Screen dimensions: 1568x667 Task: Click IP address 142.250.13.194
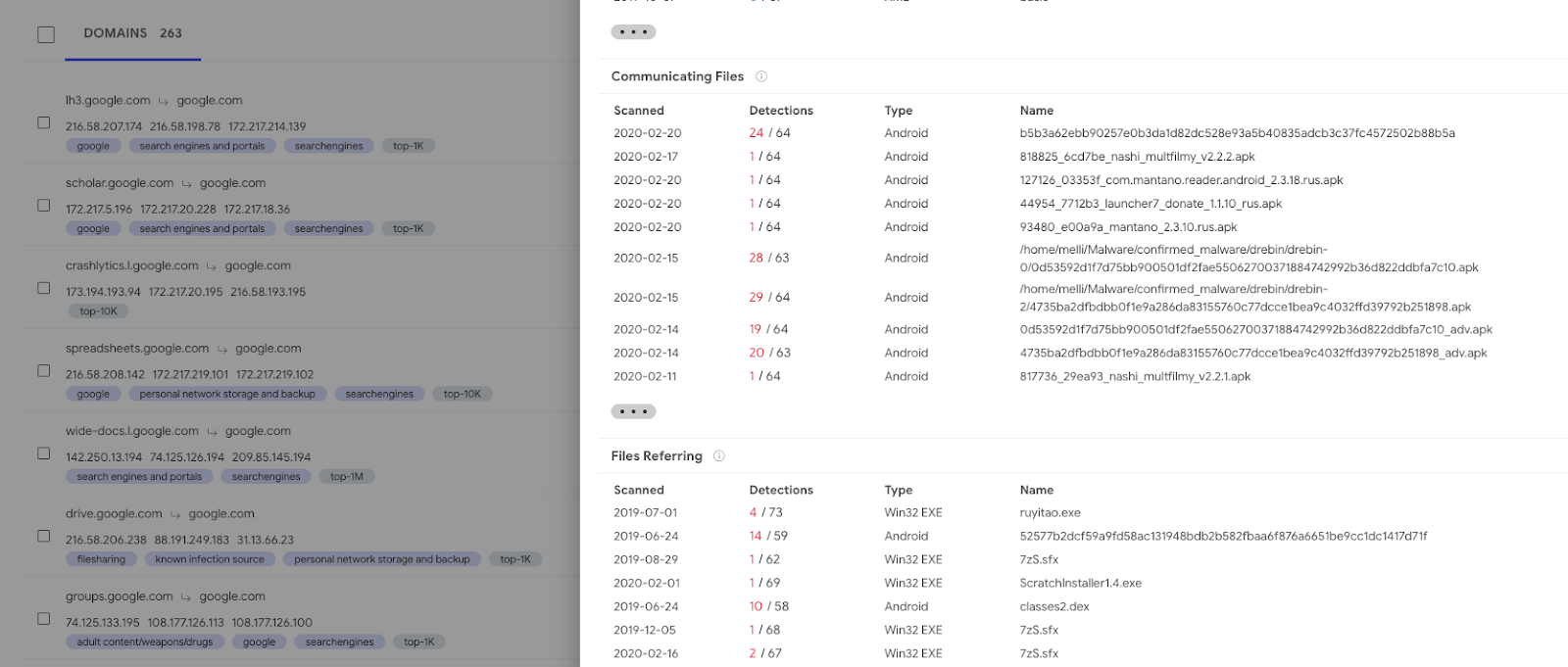pos(104,457)
